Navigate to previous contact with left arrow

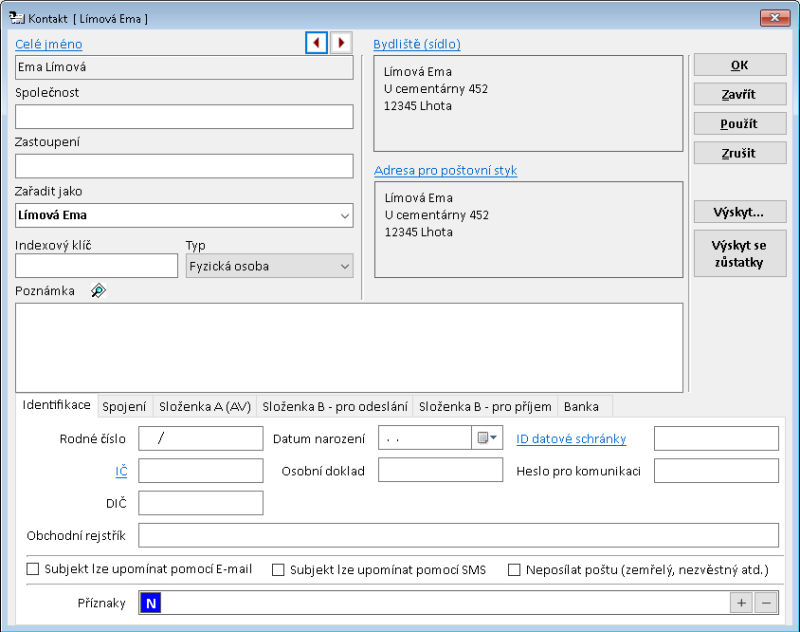pos(316,42)
